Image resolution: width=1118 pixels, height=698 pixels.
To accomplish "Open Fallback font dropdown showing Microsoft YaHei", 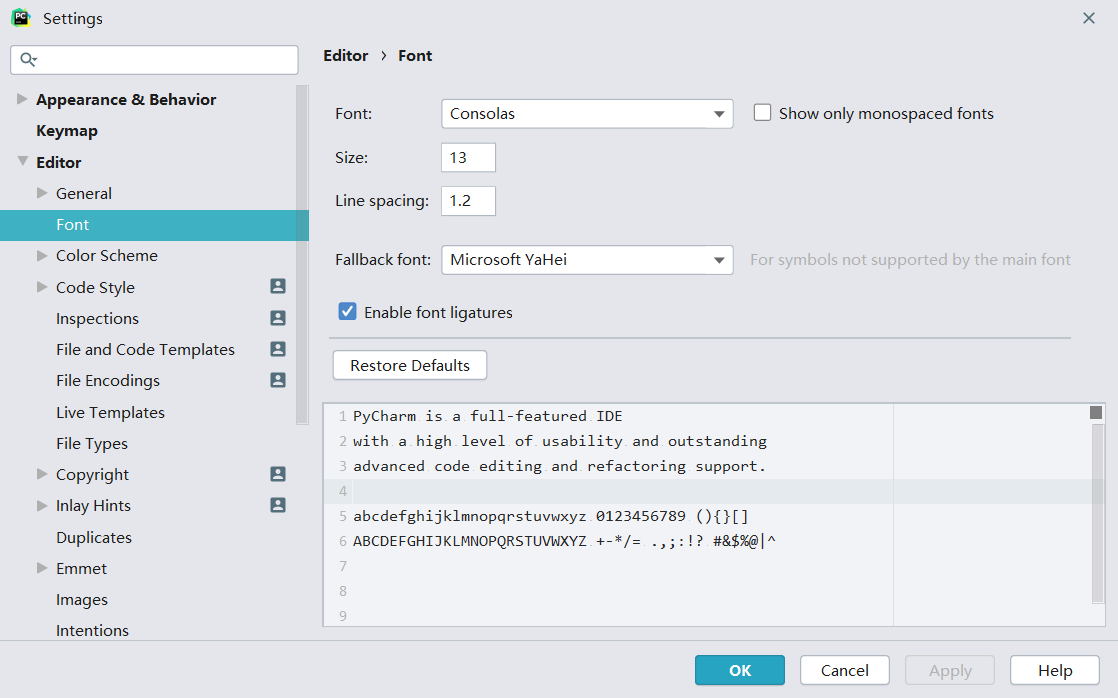I will [x=587, y=260].
